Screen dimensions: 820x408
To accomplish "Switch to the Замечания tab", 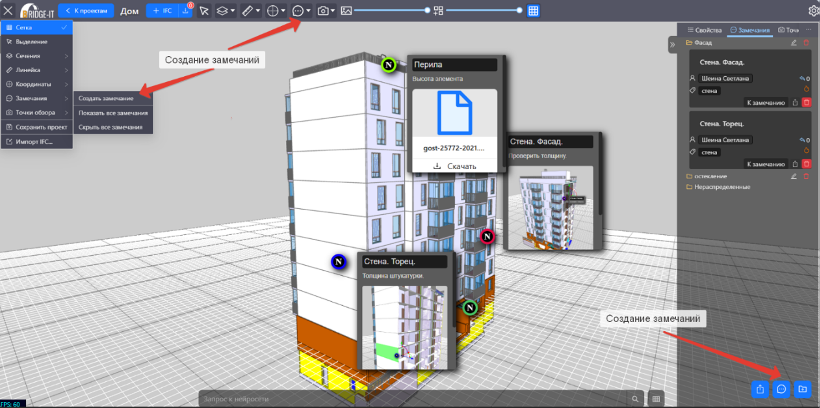I will point(750,30).
